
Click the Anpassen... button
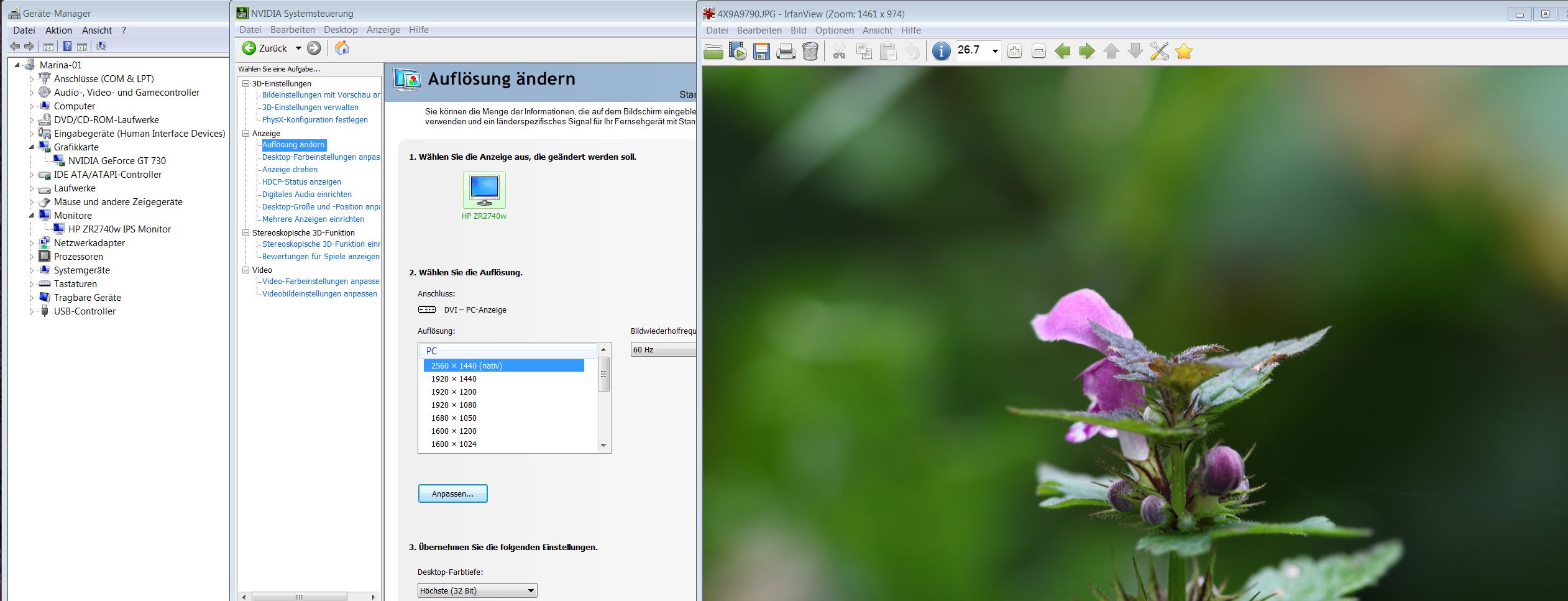coord(452,493)
